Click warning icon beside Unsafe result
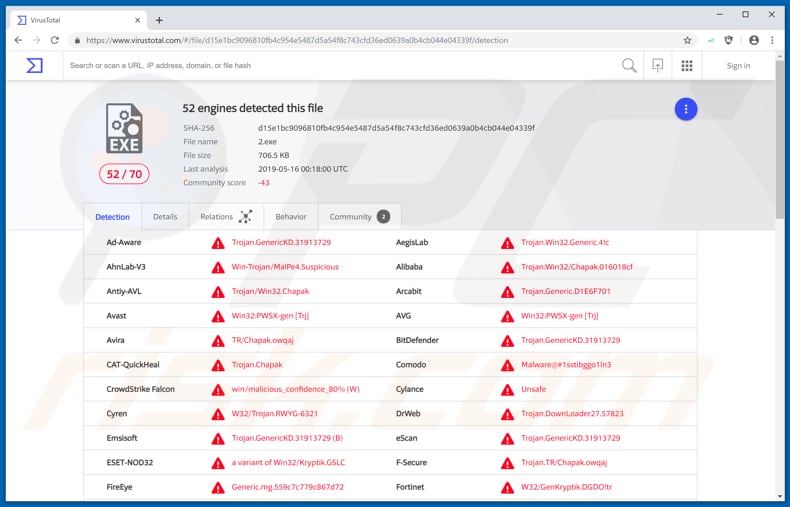The image size is (790, 507). tap(507, 390)
